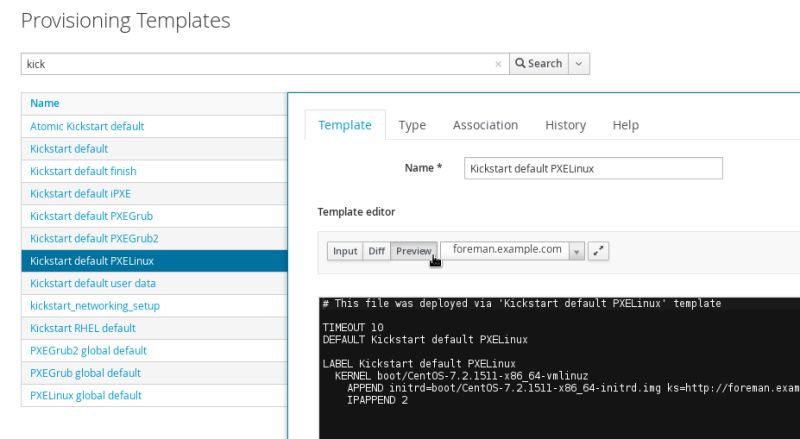Click the fullscreen expand icon in the editor toolbar
Viewport: 800px width, 439px height.
[x=598, y=251]
